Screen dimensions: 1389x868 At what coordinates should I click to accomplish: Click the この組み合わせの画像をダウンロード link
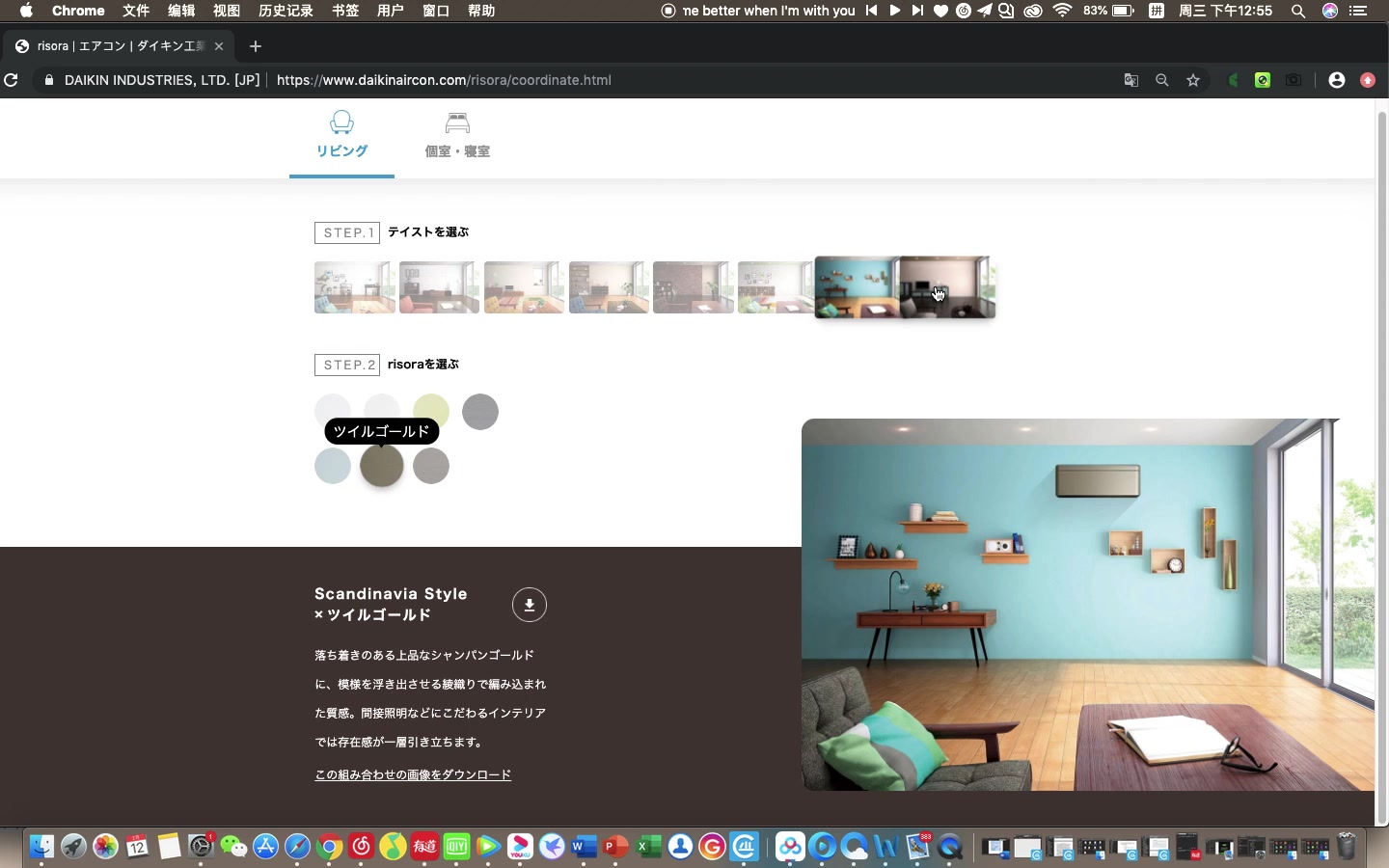(x=413, y=774)
